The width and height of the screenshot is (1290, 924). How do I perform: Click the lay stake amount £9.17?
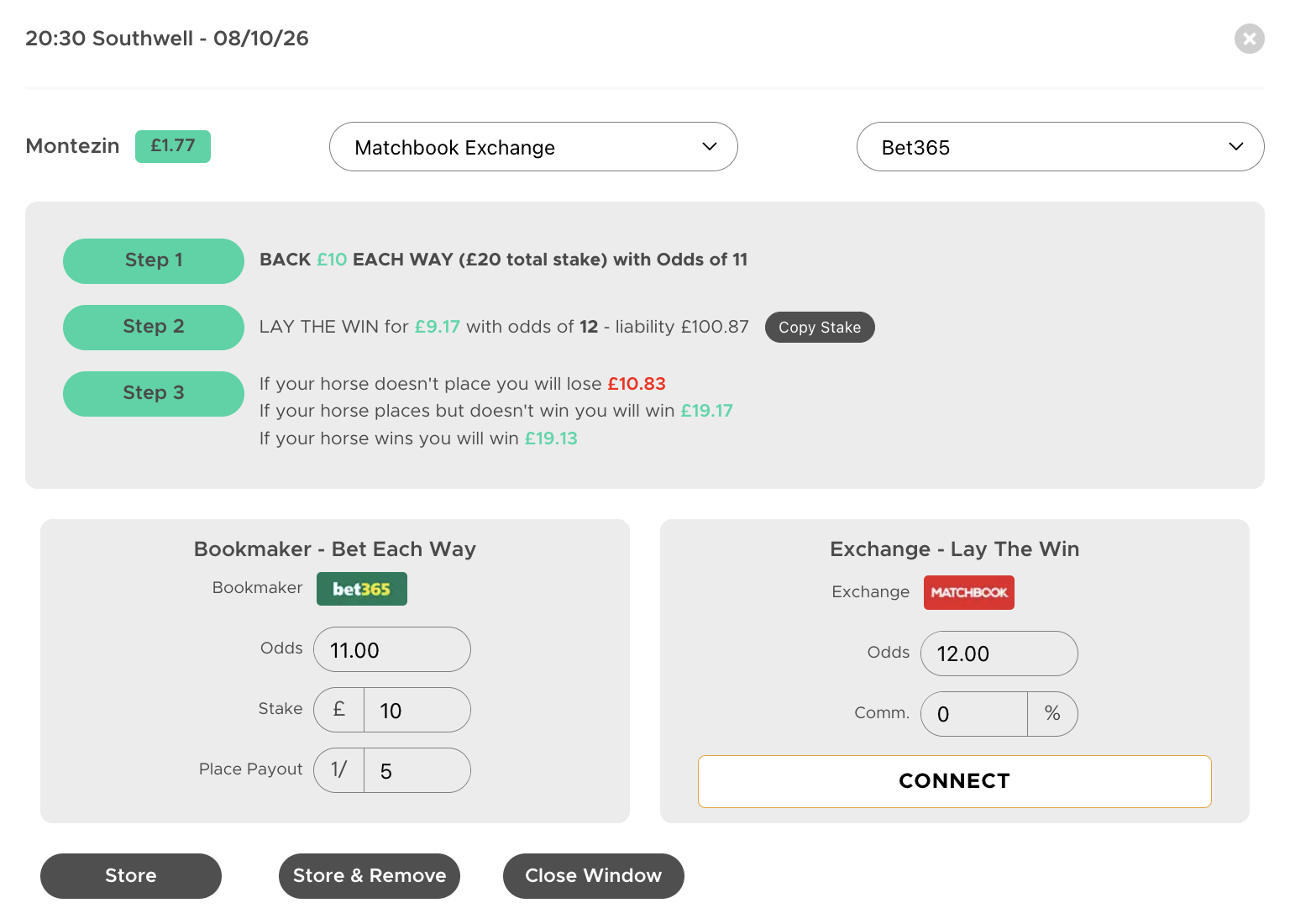438,327
